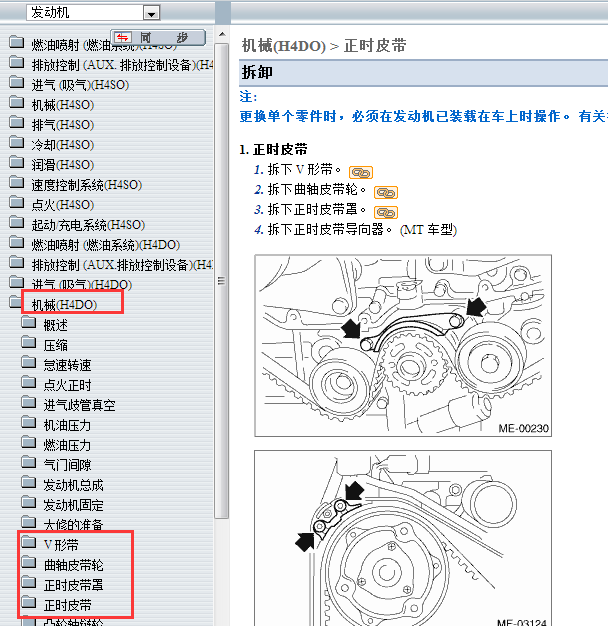Viewport: 608px width, 626px height.
Task: Click the tree panel vertical scrollbar thumb
Action: (x=222, y=281)
